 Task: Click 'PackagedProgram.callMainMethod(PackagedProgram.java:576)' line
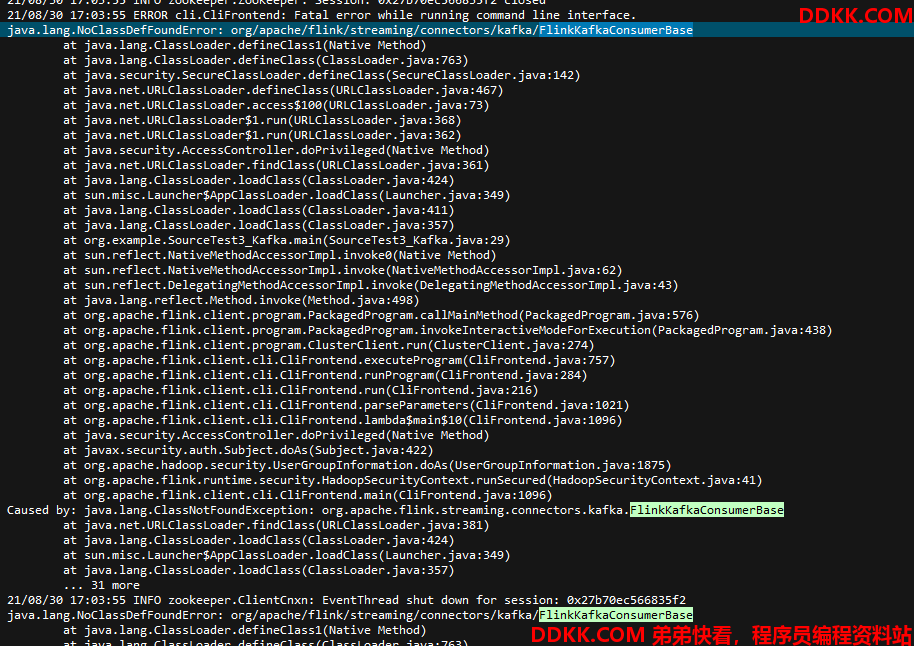tap(381, 315)
